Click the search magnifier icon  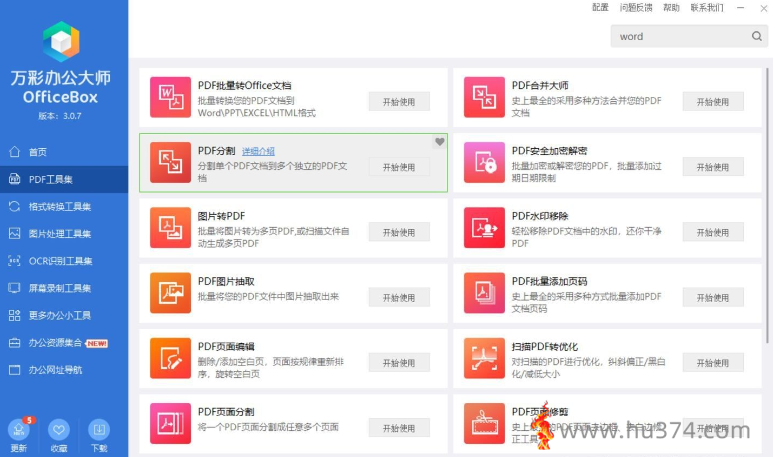coord(757,36)
